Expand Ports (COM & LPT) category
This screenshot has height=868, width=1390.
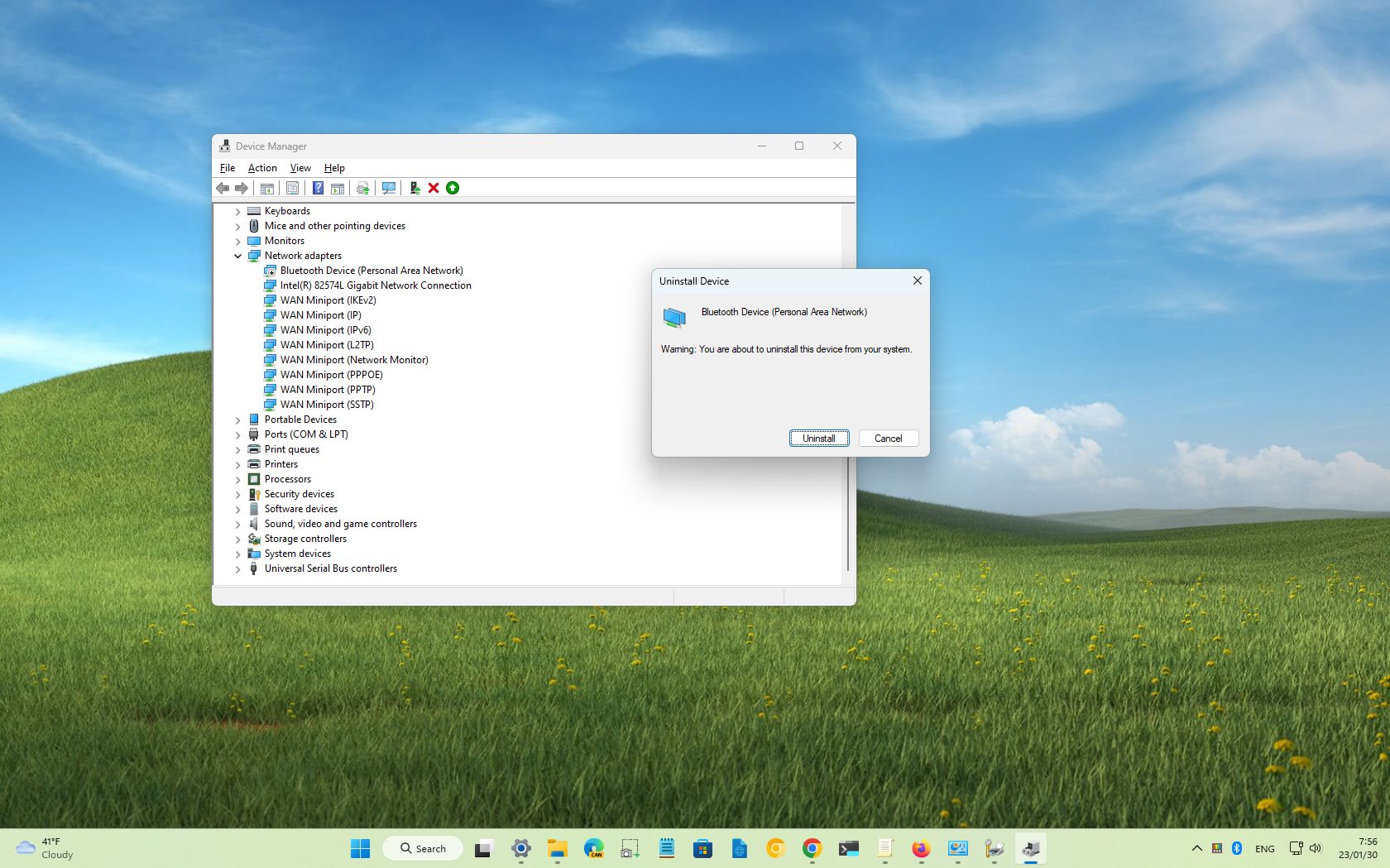(238, 435)
